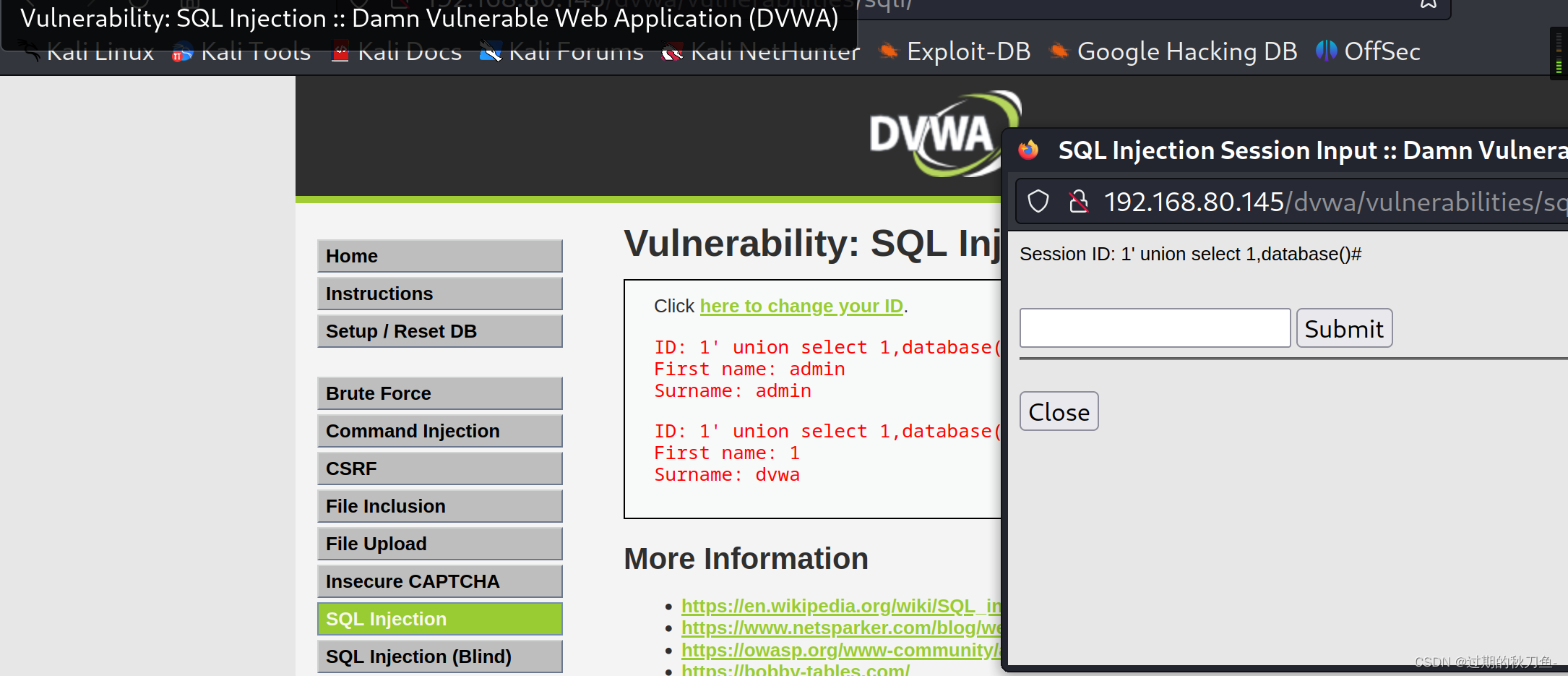Viewport: 1568px width, 676px height.
Task: Select the SQL Injection menu item
Action: click(439, 619)
